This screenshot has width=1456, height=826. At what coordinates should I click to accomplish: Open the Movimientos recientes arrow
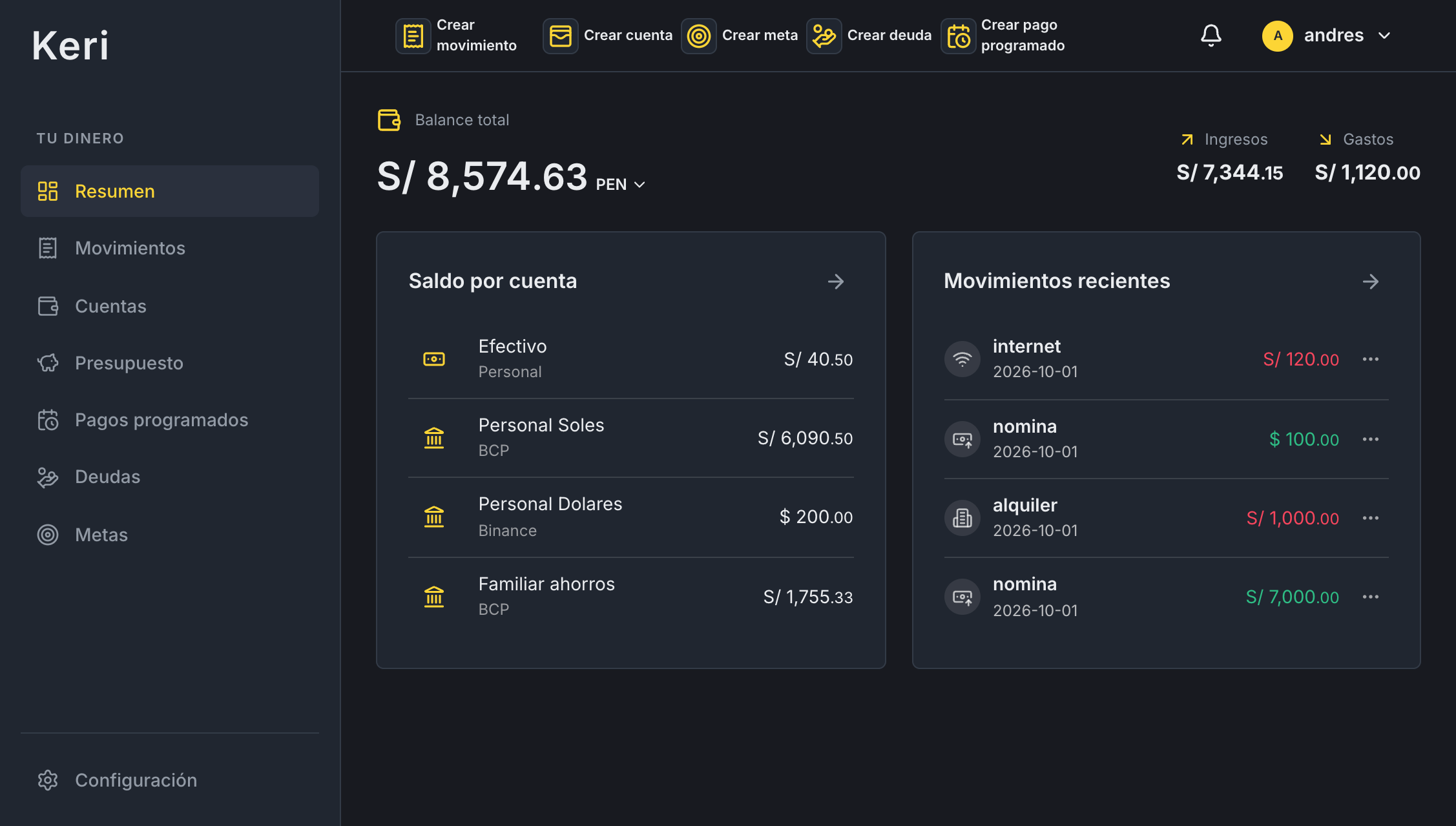click(1370, 282)
